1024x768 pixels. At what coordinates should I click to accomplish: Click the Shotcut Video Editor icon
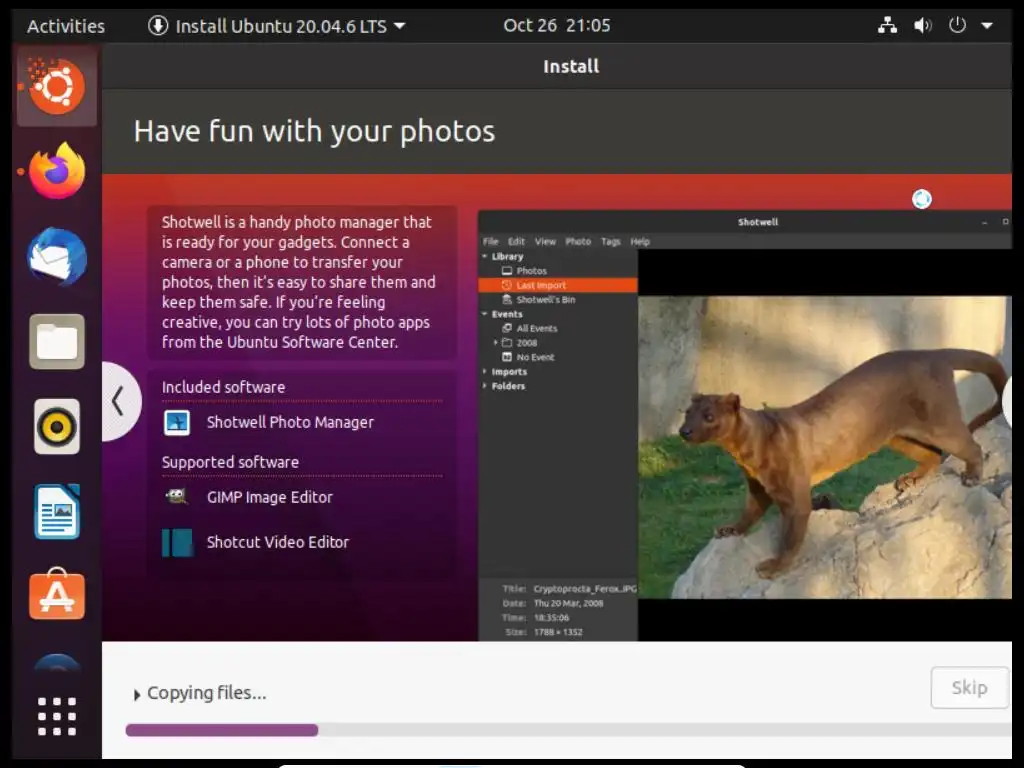(x=177, y=542)
